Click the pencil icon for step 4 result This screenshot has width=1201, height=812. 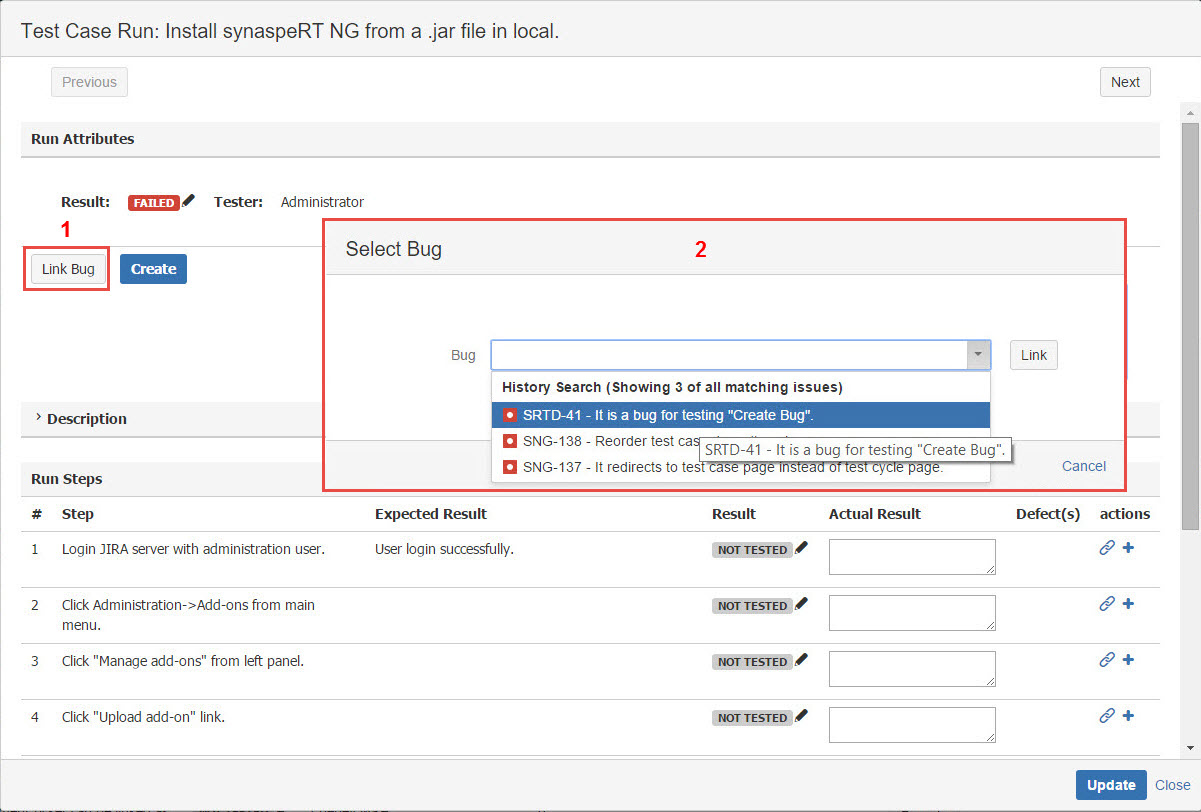click(801, 716)
